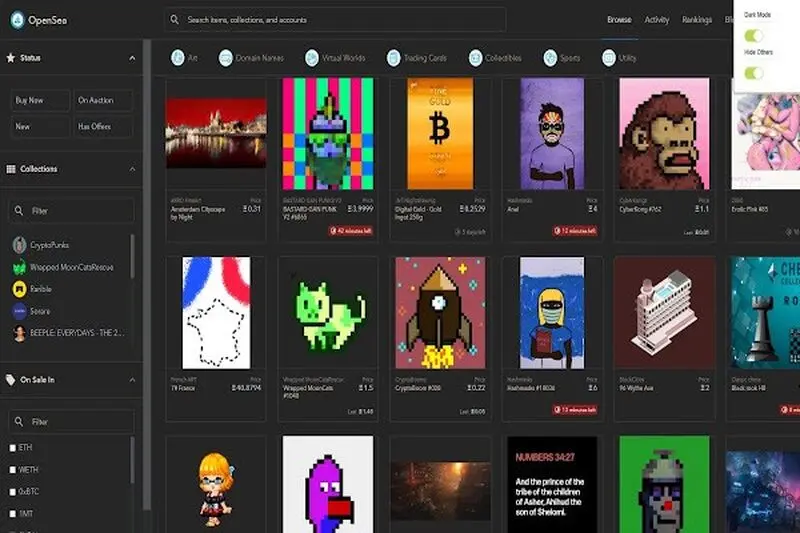Click the main search input field
The width and height of the screenshot is (800, 533).
click(x=335, y=20)
